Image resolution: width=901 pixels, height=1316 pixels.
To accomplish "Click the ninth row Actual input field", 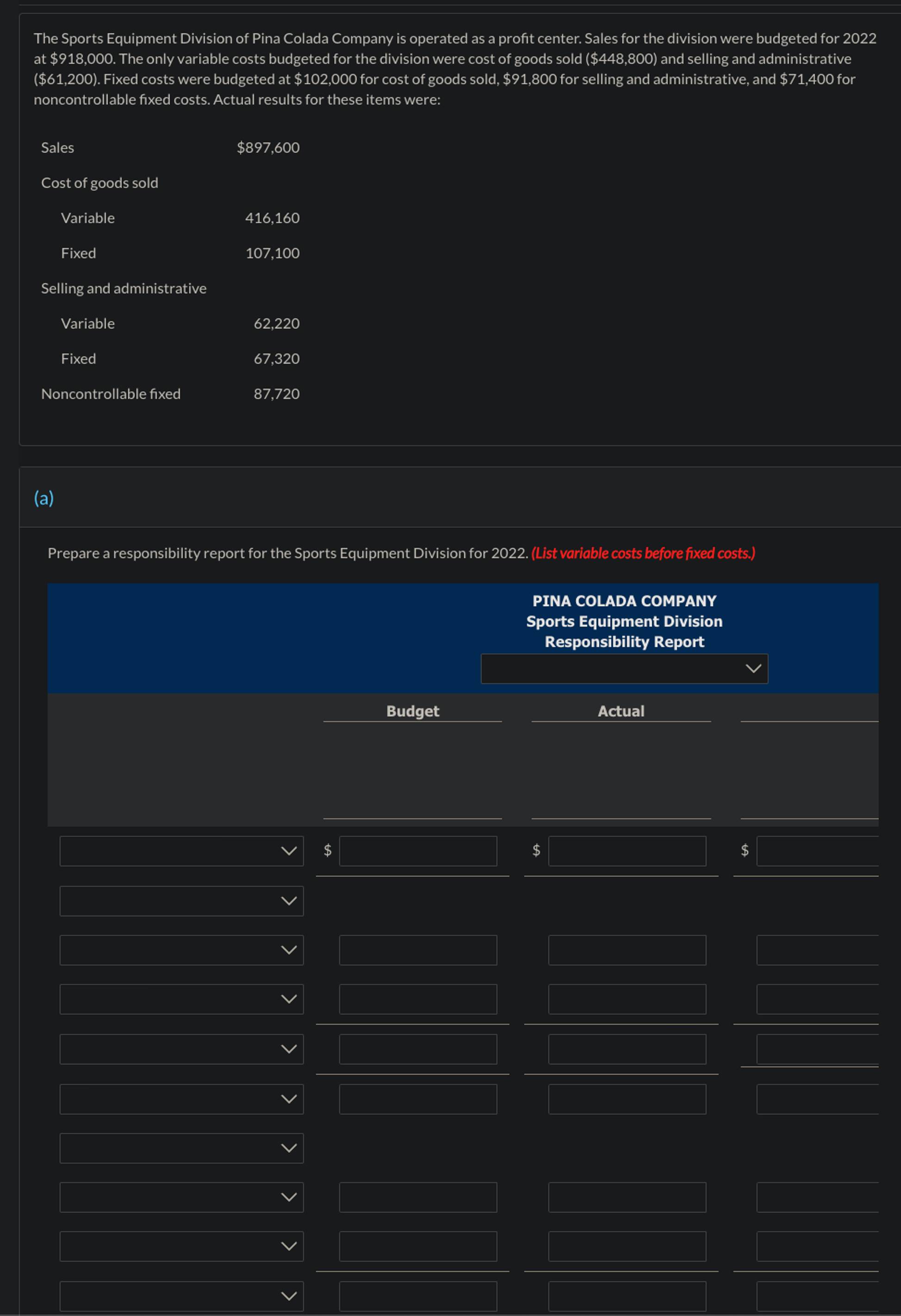I will click(x=627, y=1246).
